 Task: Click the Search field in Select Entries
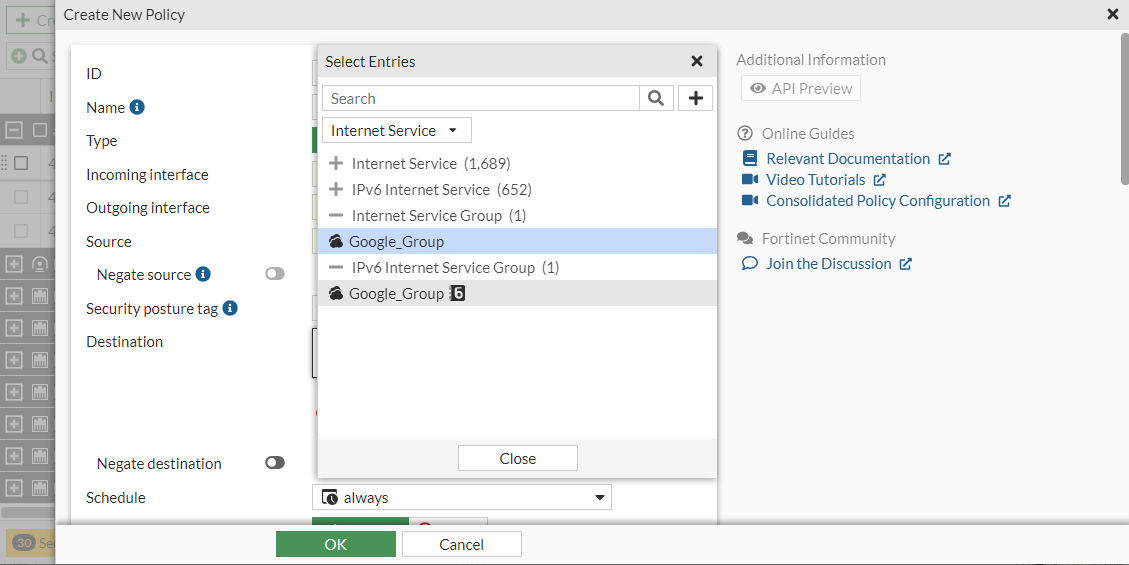(480, 98)
